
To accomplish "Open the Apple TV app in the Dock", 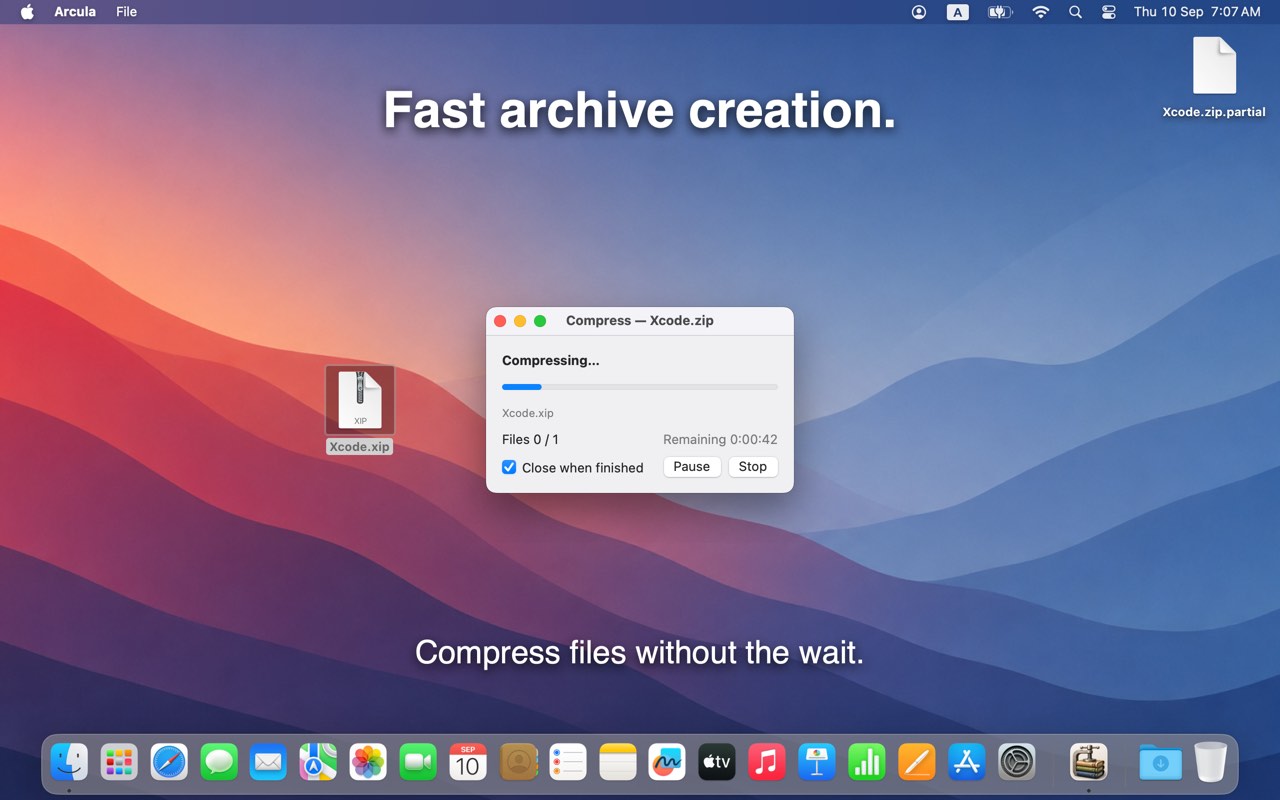I will click(717, 763).
